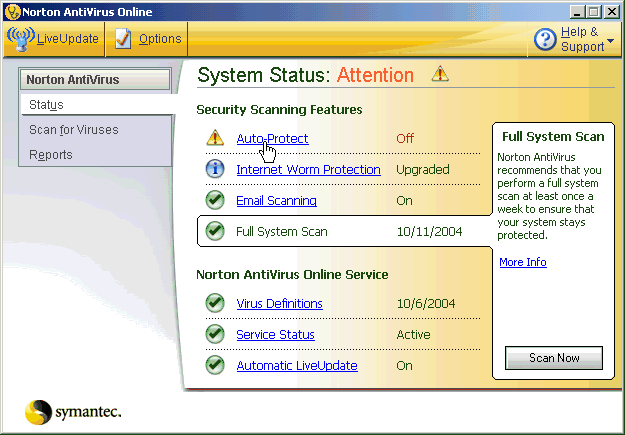Select Status in the sidebar
Viewport: 625px width, 435px height.
tap(46, 105)
